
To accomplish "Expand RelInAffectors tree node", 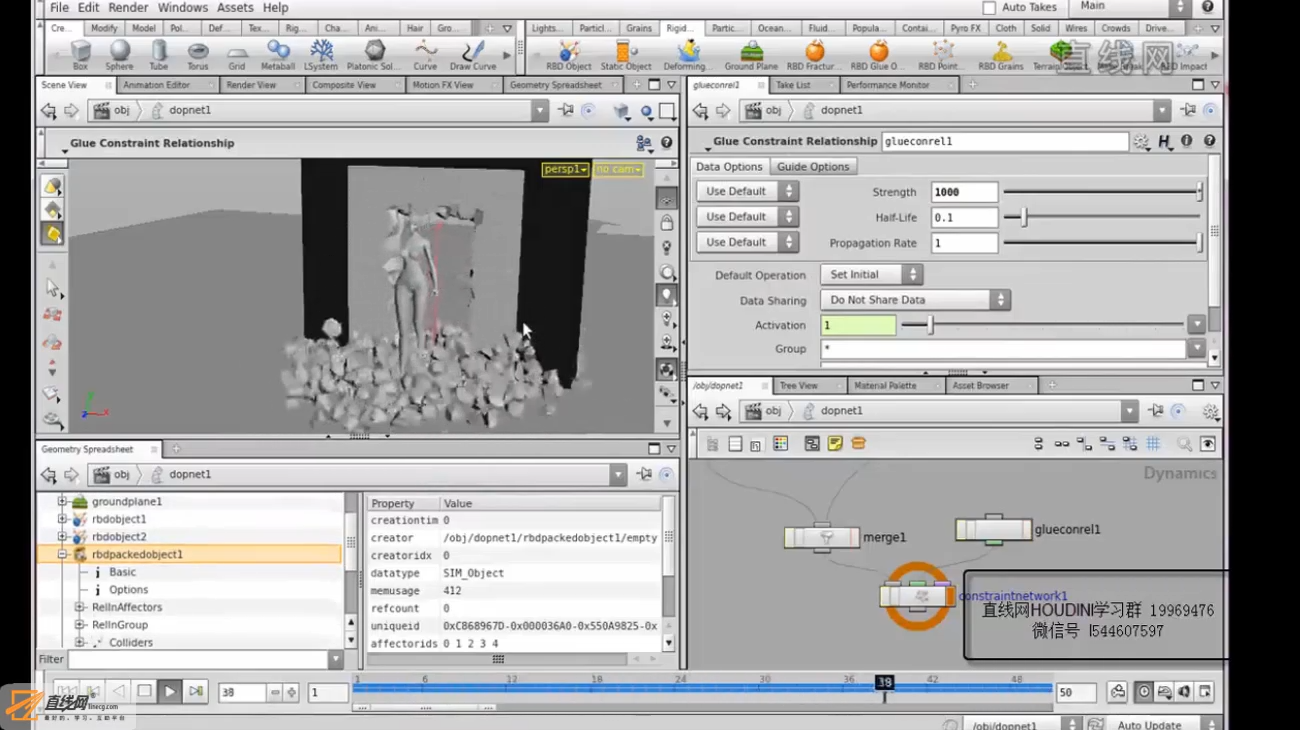I will [x=80, y=607].
